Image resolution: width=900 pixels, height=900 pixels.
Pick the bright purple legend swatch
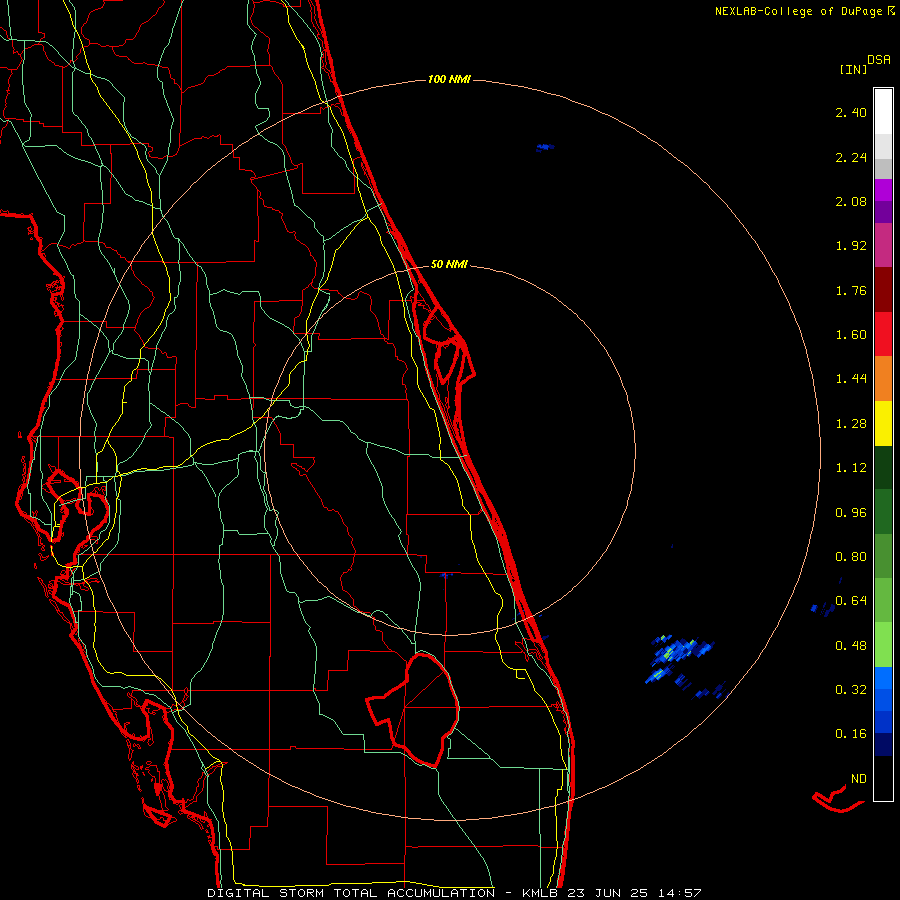click(x=883, y=190)
